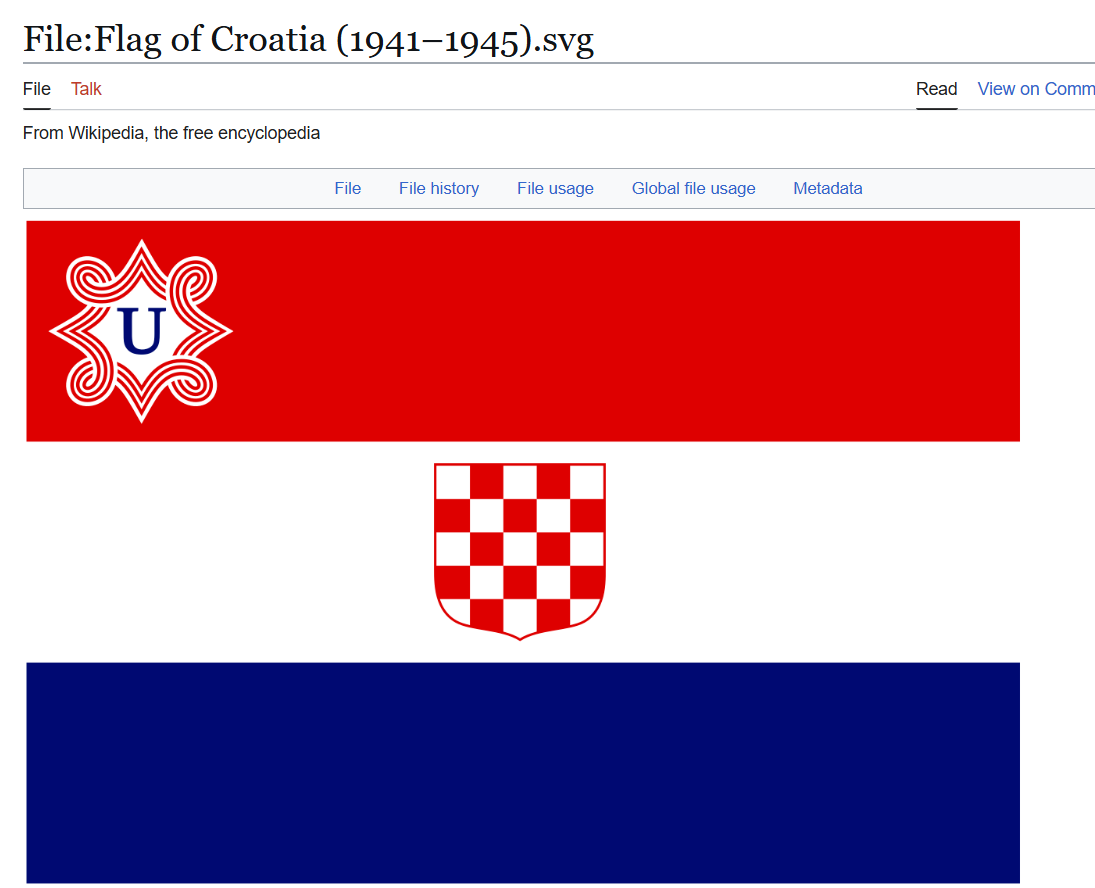The height and width of the screenshot is (888, 1095).
Task: Open the Global file usage link
Action: point(693,188)
